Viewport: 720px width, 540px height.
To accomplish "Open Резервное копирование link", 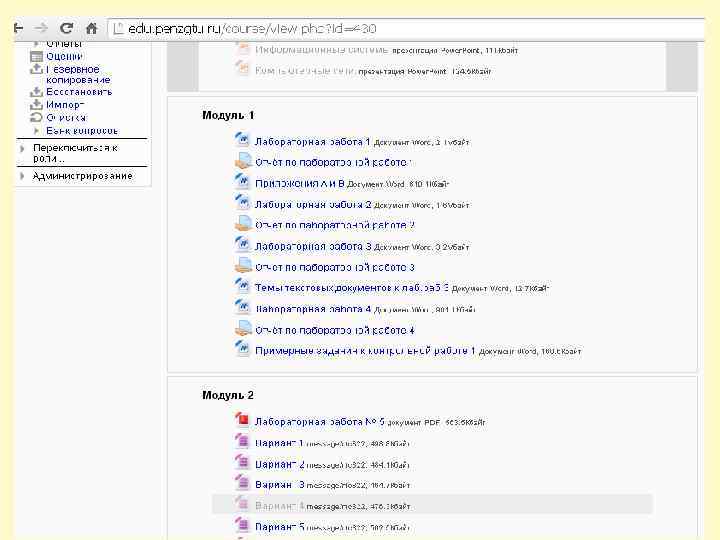I will 78,74.
